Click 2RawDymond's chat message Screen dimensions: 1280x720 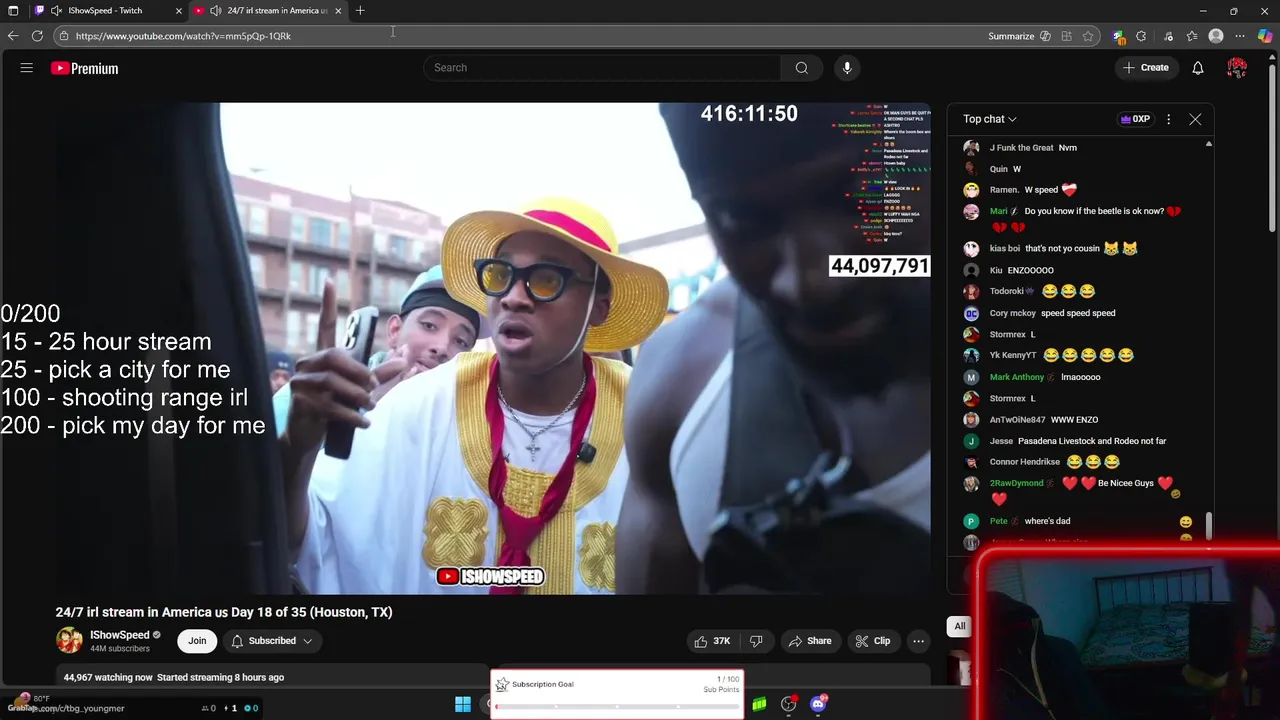pyautogui.click(x=1085, y=489)
